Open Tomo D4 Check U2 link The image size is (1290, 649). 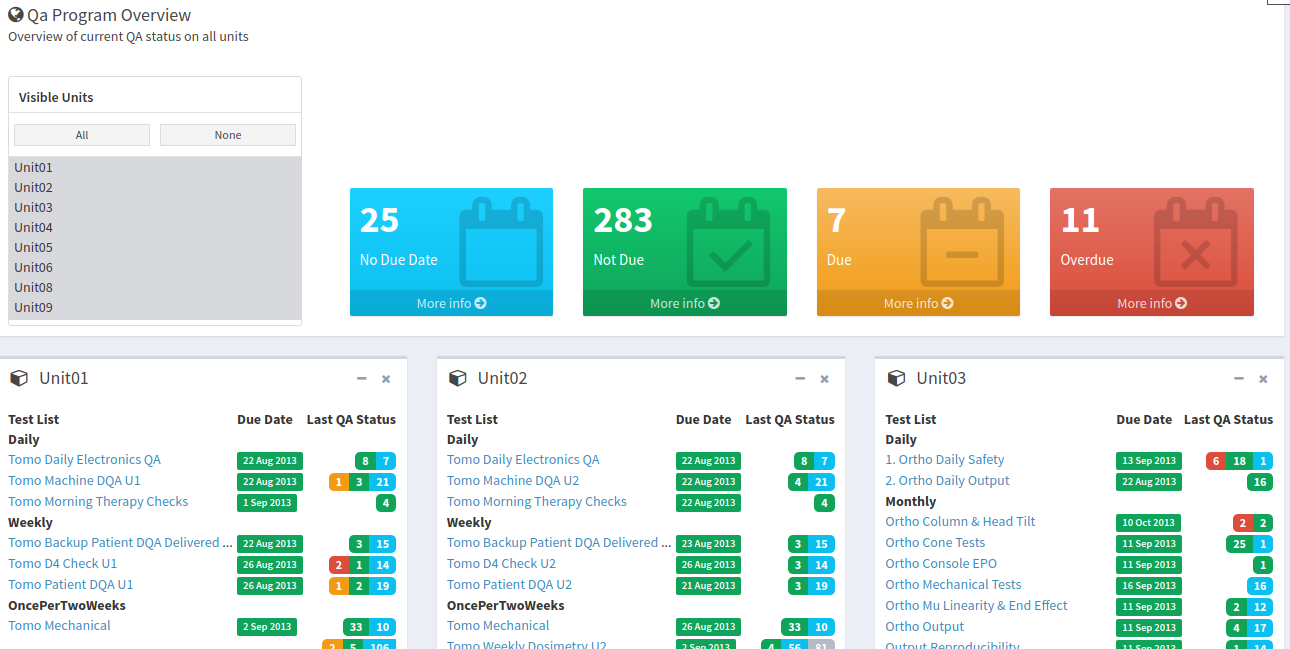501,564
